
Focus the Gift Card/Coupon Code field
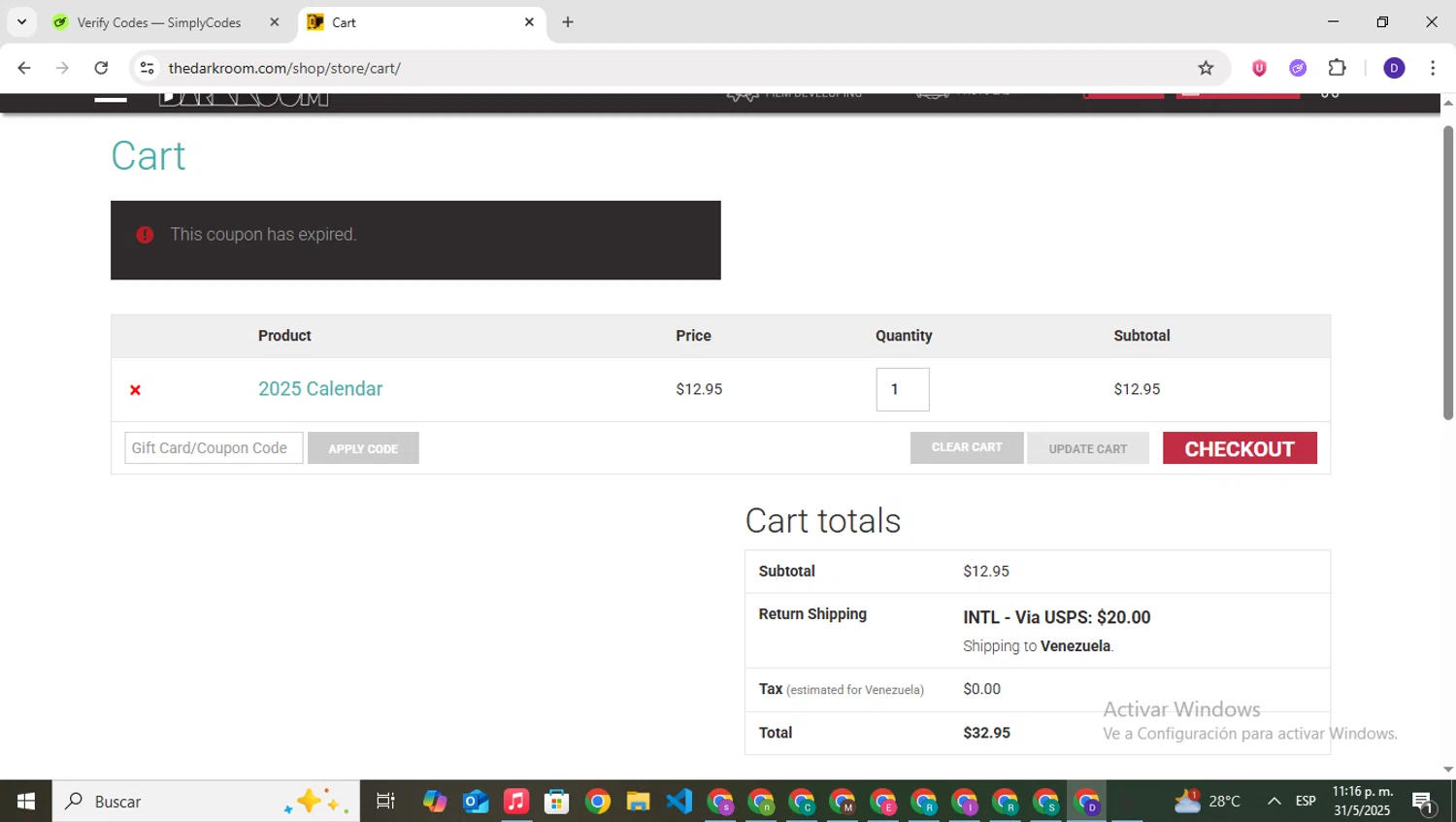tap(214, 447)
